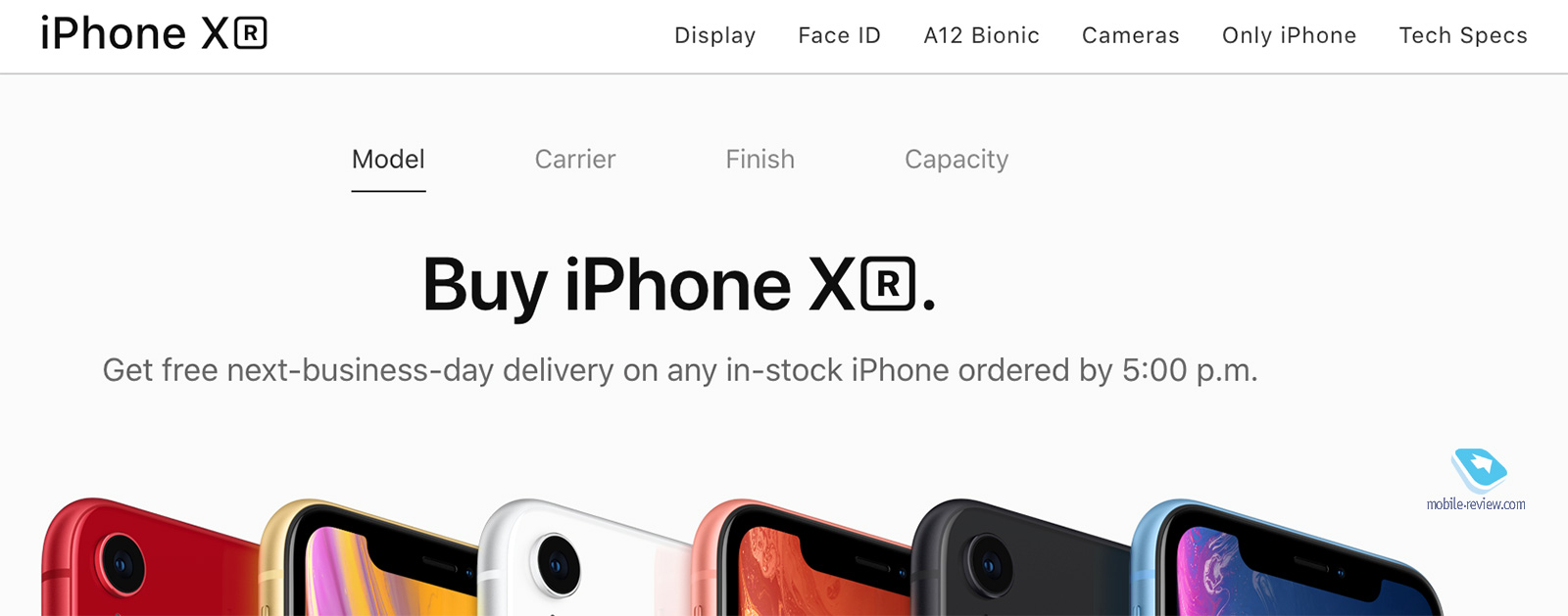Image resolution: width=1568 pixels, height=616 pixels.
Task: Open the Display nav link
Action: pyautogui.click(x=714, y=35)
